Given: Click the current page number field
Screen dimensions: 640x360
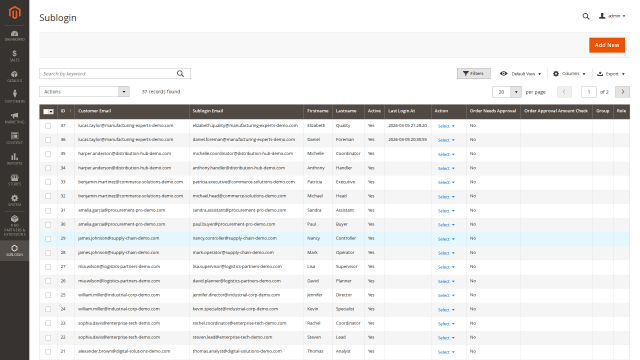Looking at the screenshot, I should click(589, 92).
